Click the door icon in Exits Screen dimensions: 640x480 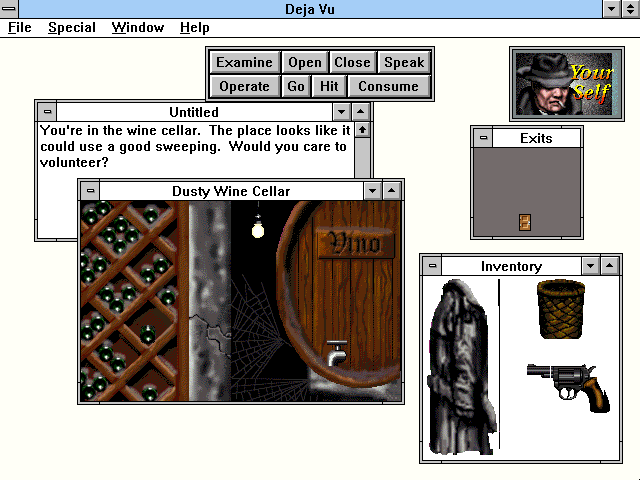click(x=525, y=222)
